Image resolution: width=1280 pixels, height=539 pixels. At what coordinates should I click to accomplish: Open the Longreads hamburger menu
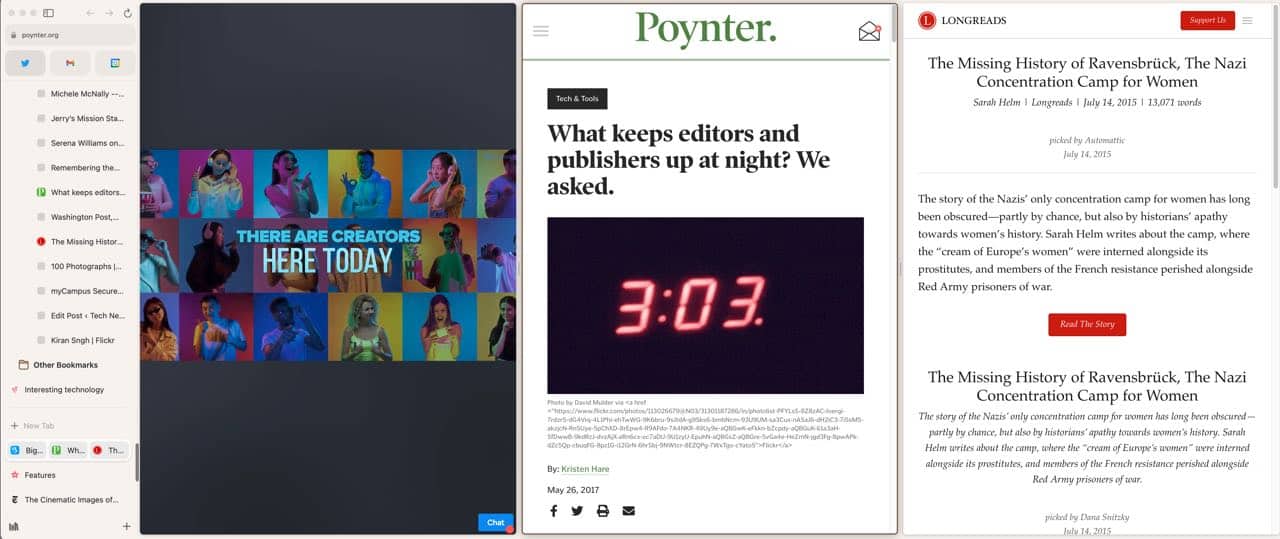(x=1247, y=20)
